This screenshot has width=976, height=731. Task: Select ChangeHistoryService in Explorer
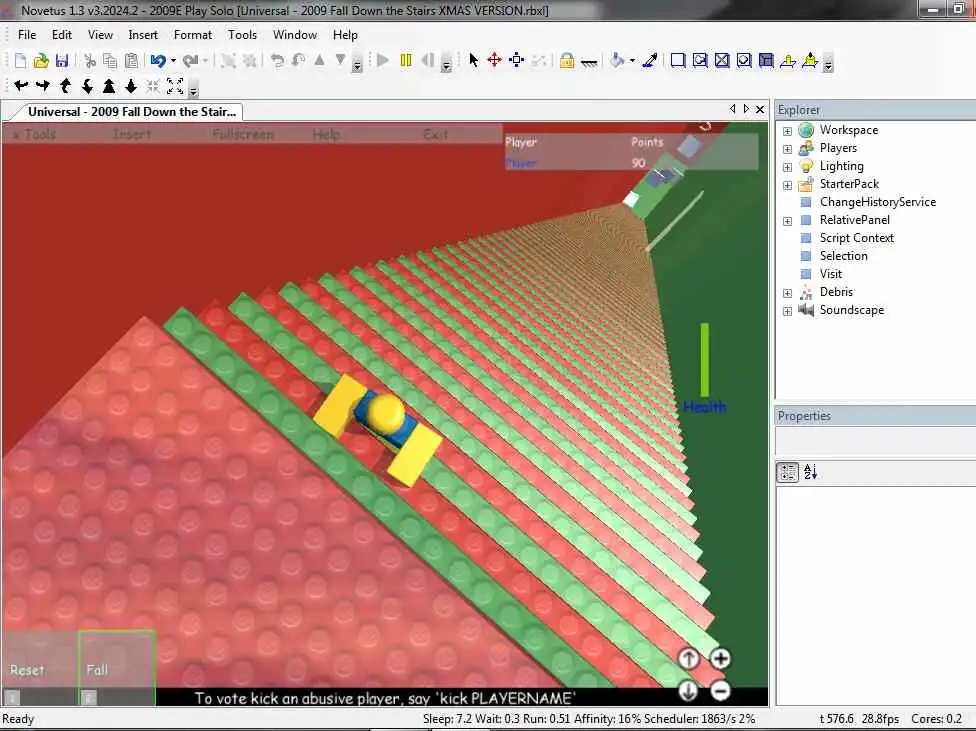[x=877, y=202]
